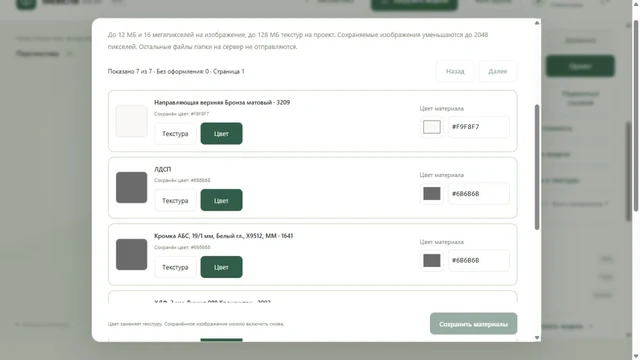Choose Текстура for Кромка АБС material
This screenshot has height=360, width=640.
[x=175, y=267]
